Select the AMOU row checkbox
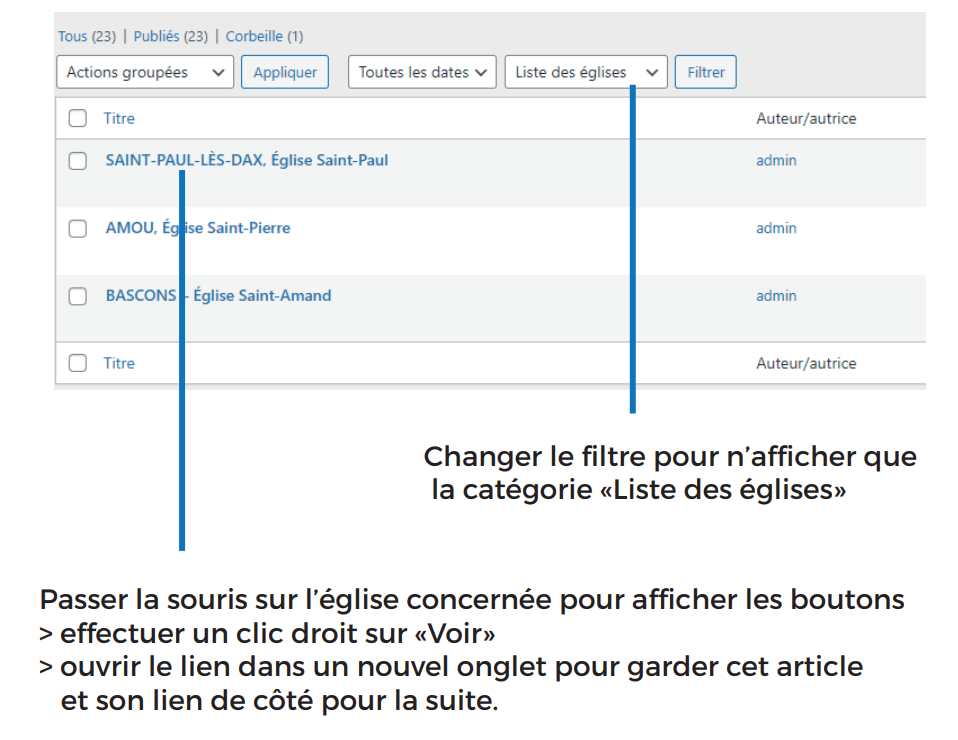The height and width of the screenshot is (740, 958). [78, 229]
